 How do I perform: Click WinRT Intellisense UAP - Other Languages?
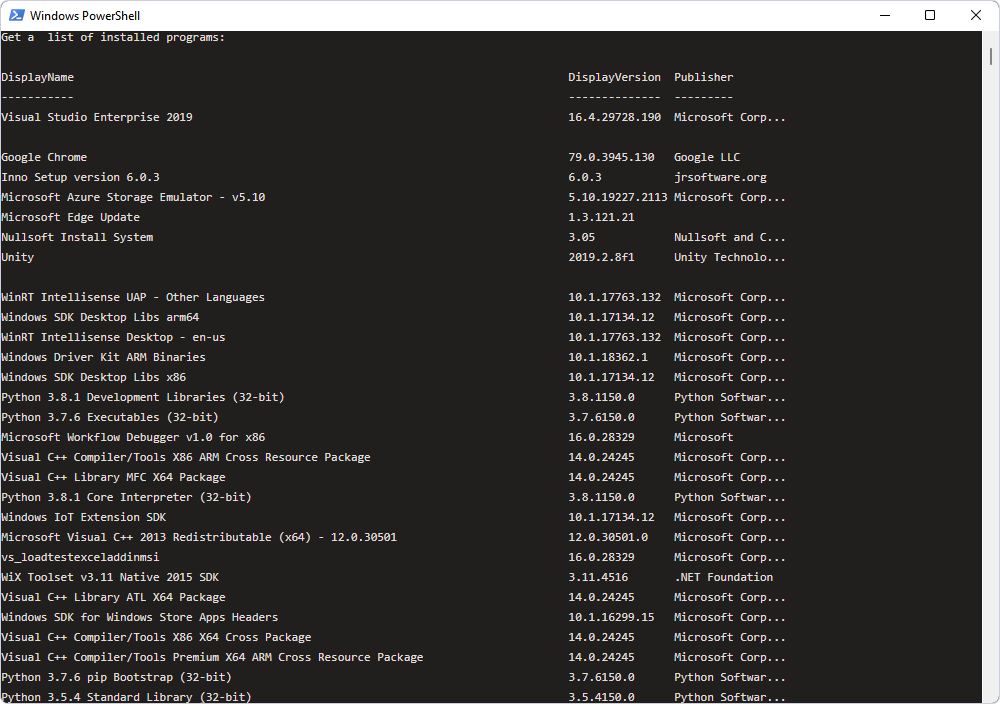133,297
